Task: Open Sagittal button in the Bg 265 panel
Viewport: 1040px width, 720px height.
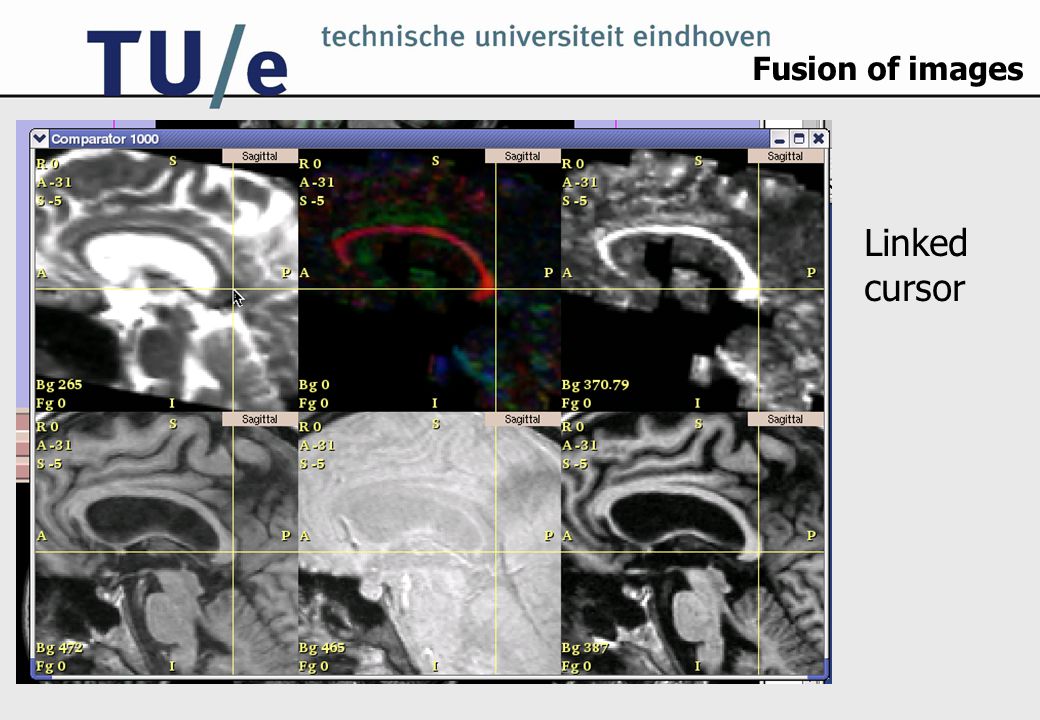Action: click(259, 156)
